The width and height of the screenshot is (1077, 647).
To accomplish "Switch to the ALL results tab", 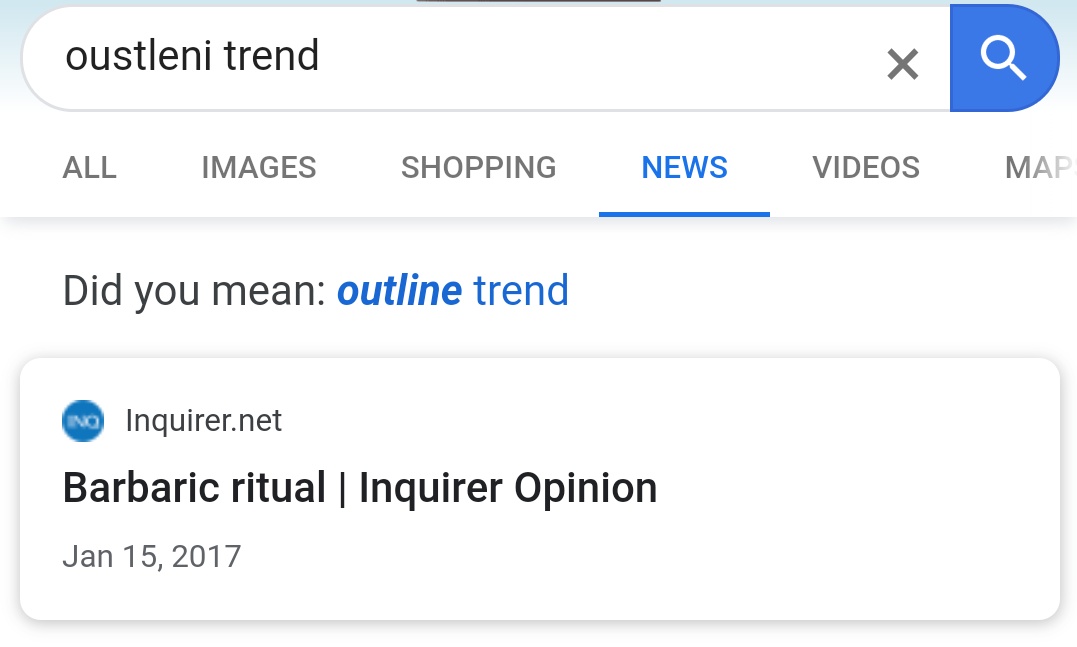I will pyautogui.click(x=90, y=167).
